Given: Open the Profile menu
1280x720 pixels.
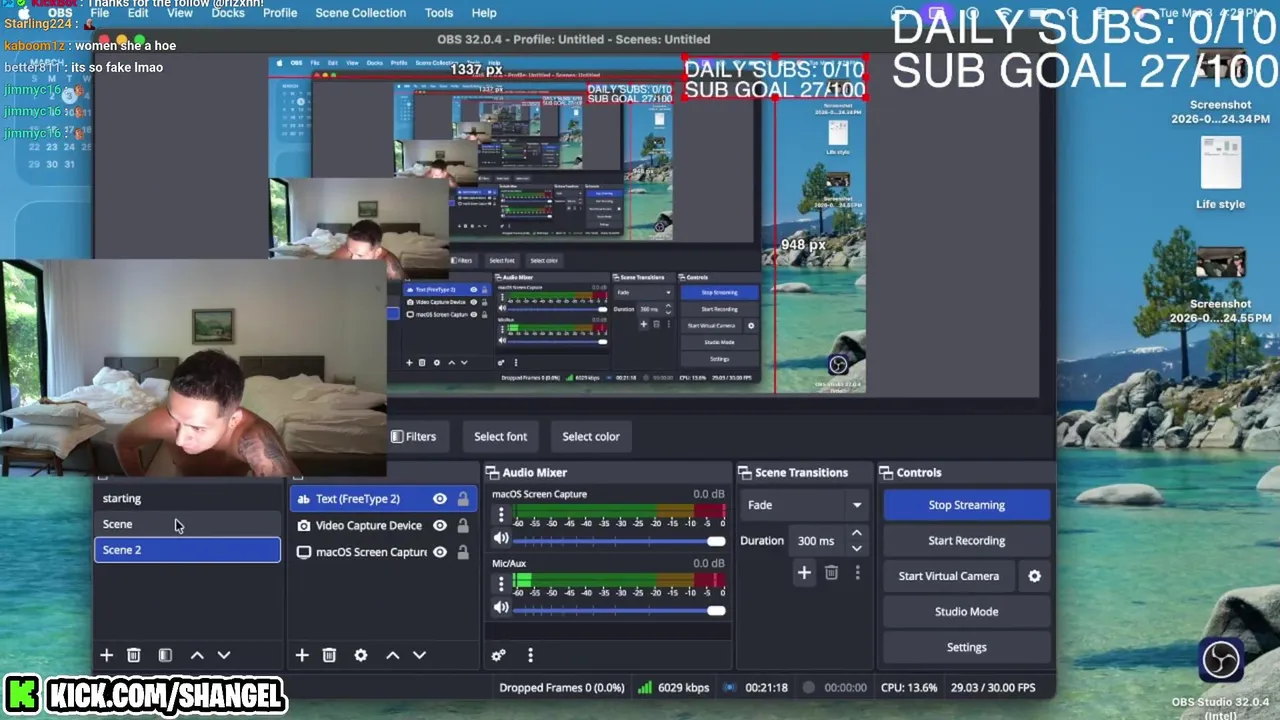Looking at the screenshot, I should [280, 13].
